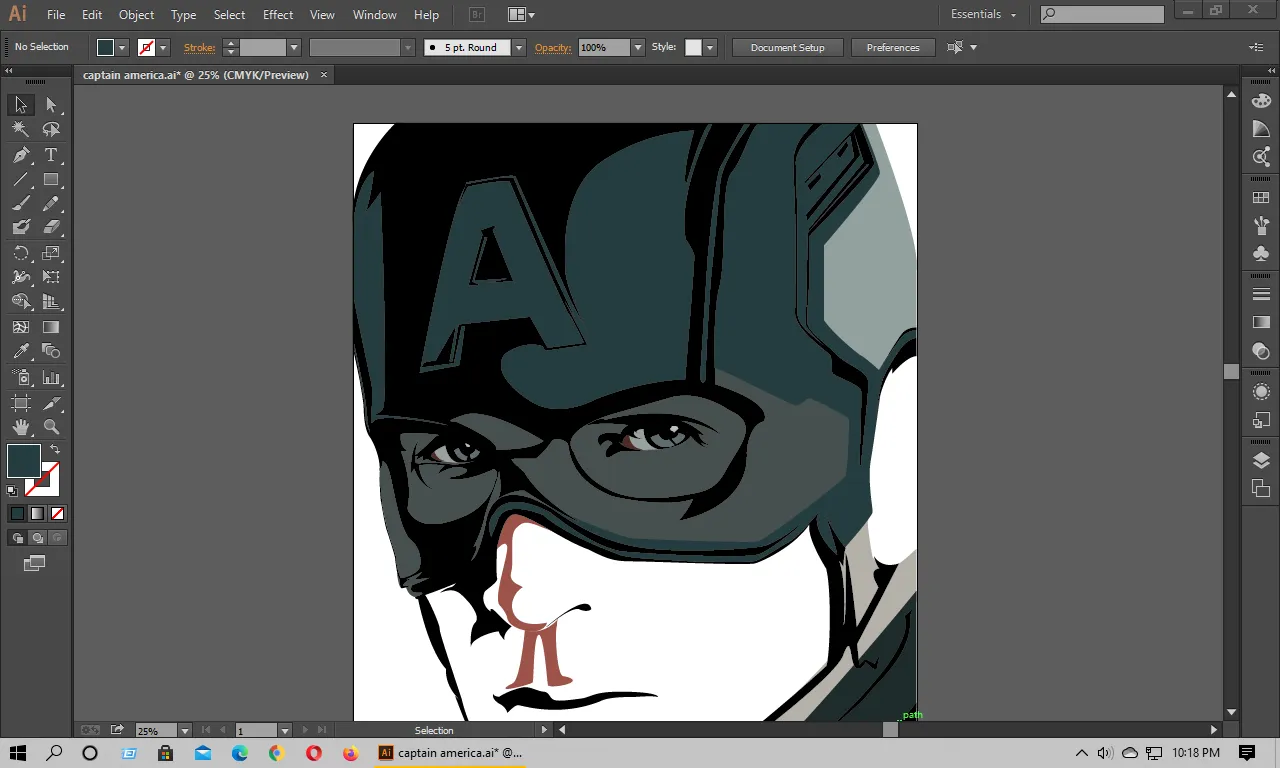Set paint mode to Color
This screenshot has width=1280, height=768.
click(x=17, y=513)
